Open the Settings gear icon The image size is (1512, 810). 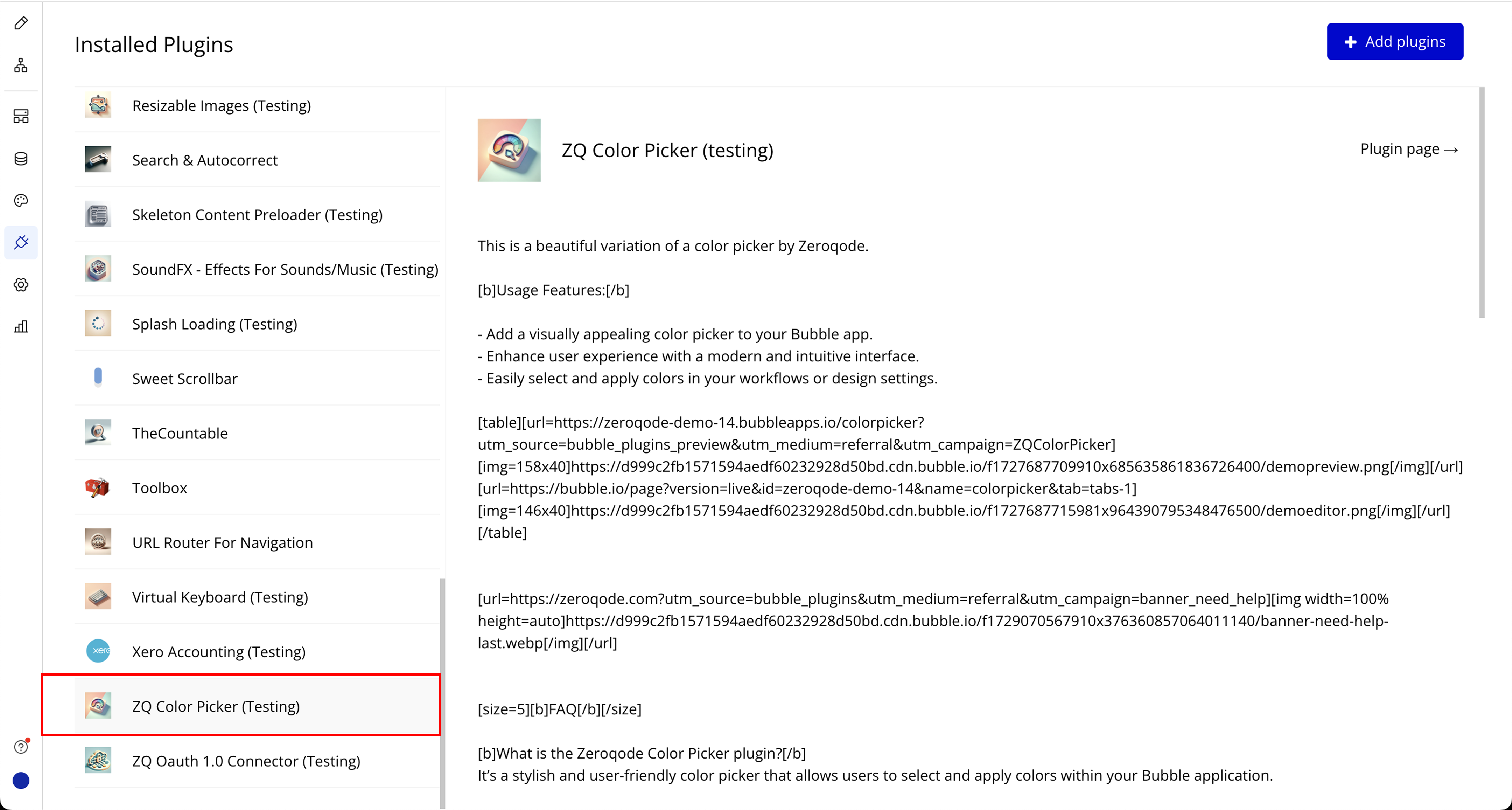[x=21, y=285]
